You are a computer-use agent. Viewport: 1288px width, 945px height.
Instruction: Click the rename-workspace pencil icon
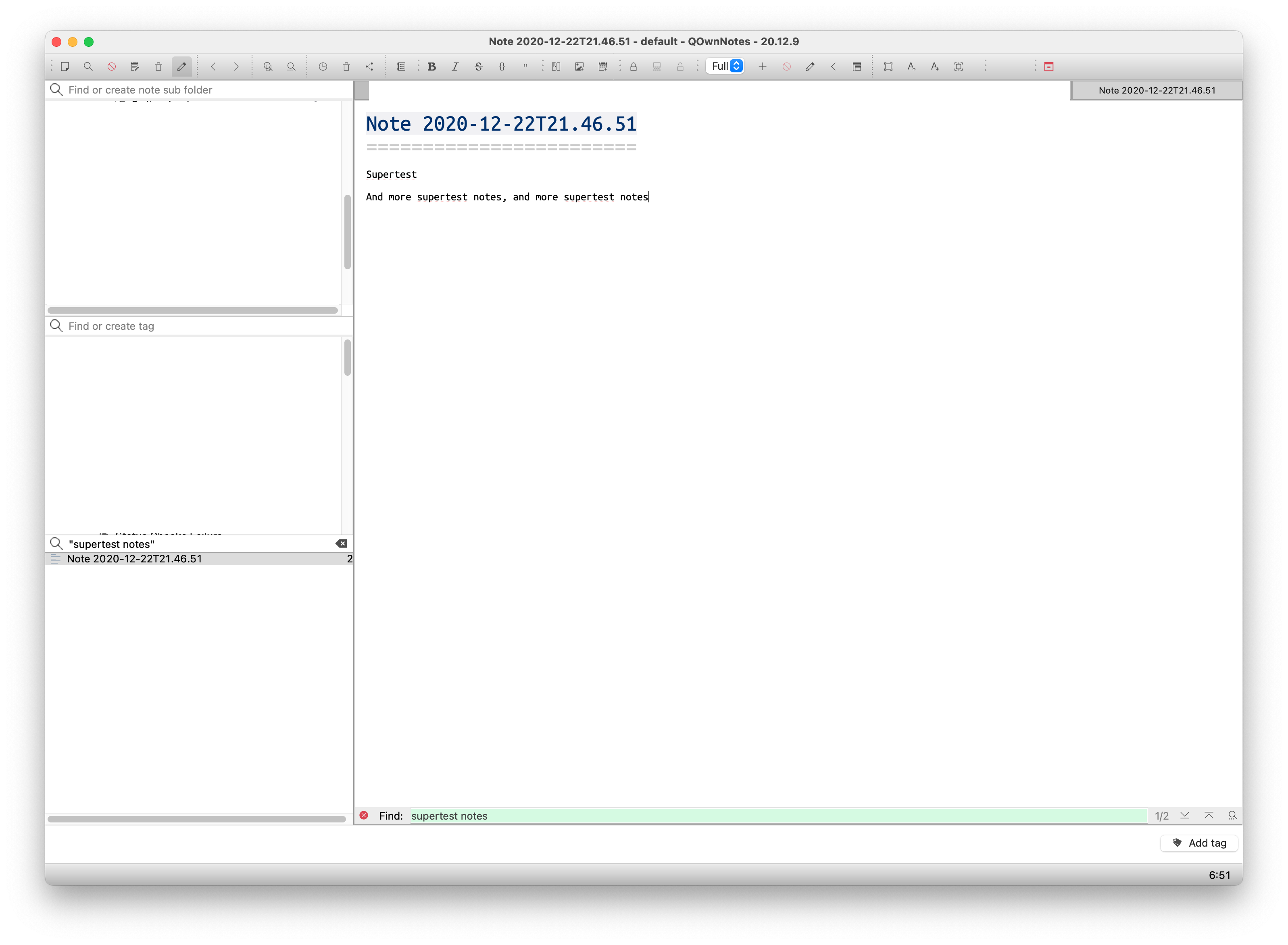(x=810, y=67)
